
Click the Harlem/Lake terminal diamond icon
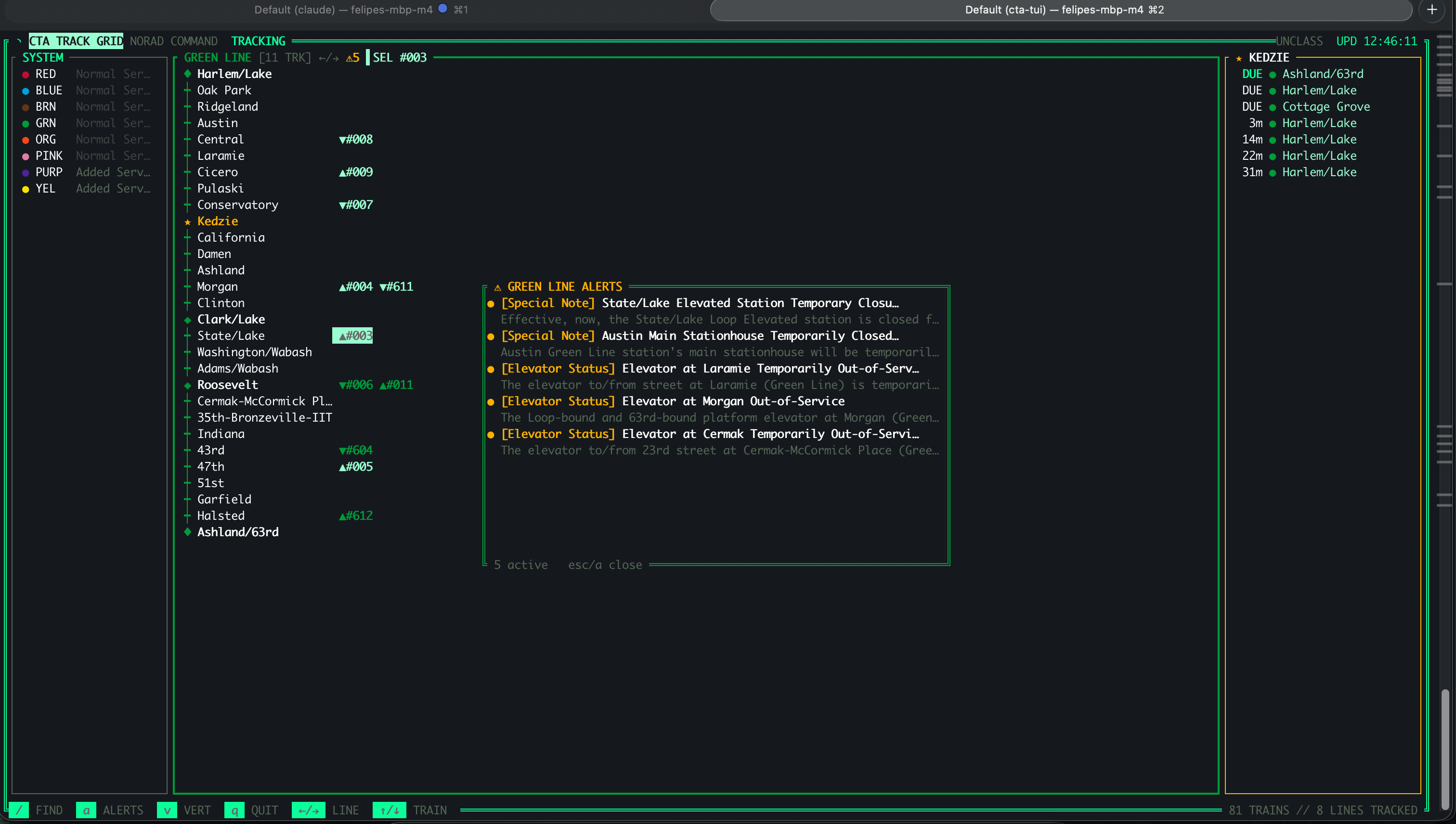pos(187,74)
